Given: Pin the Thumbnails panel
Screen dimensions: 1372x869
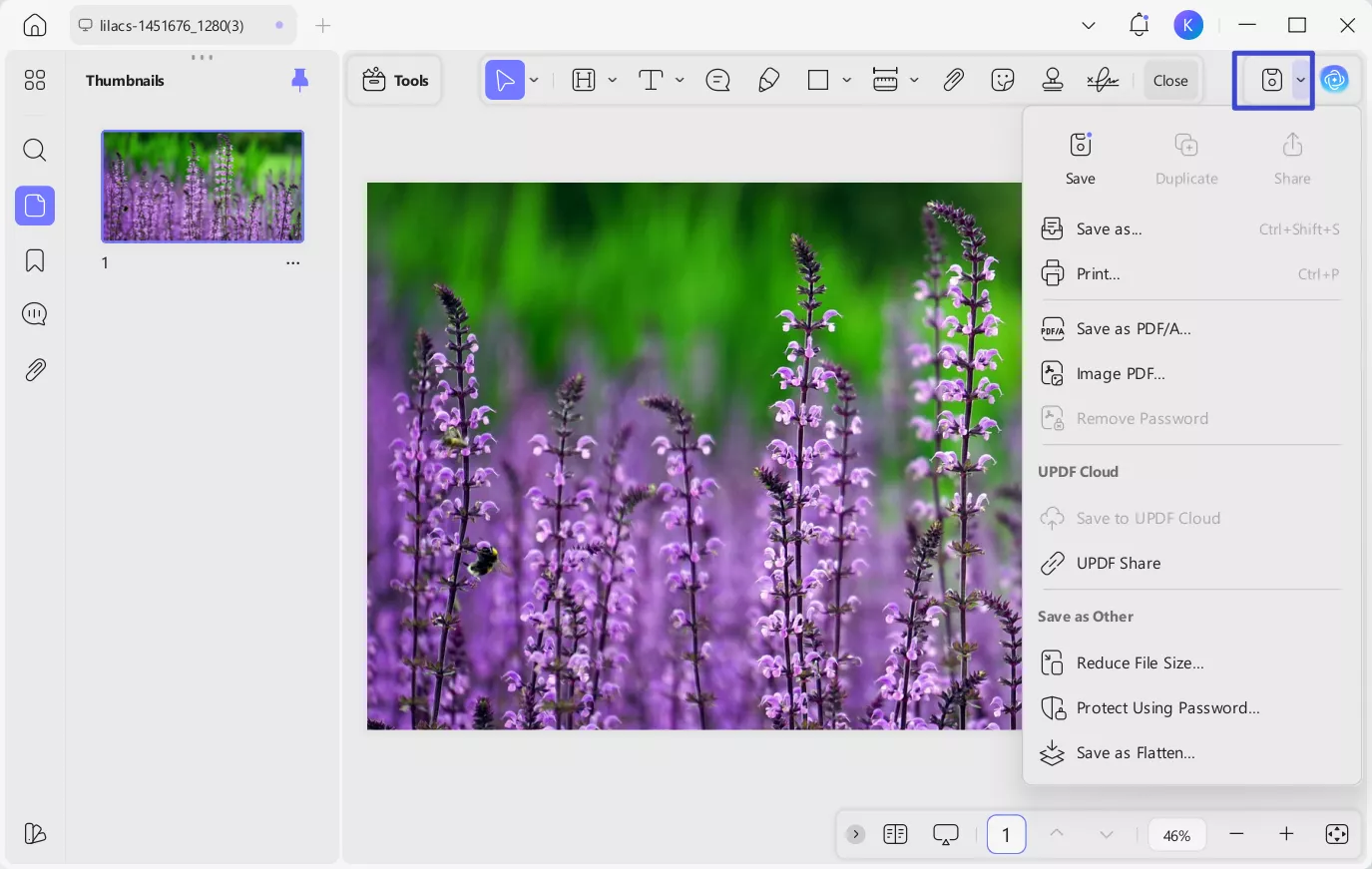Looking at the screenshot, I should click(x=300, y=80).
